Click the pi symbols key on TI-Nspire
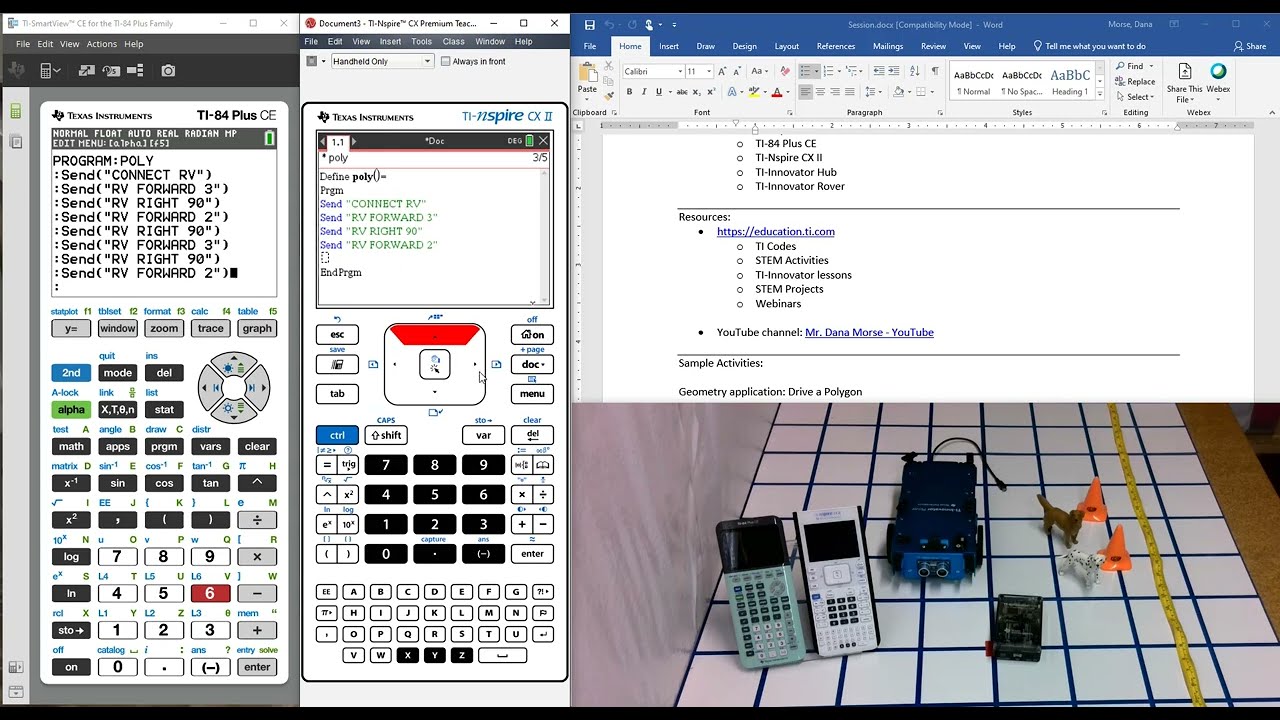Image resolution: width=1280 pixels, height=720 pixels. point(326,613)
